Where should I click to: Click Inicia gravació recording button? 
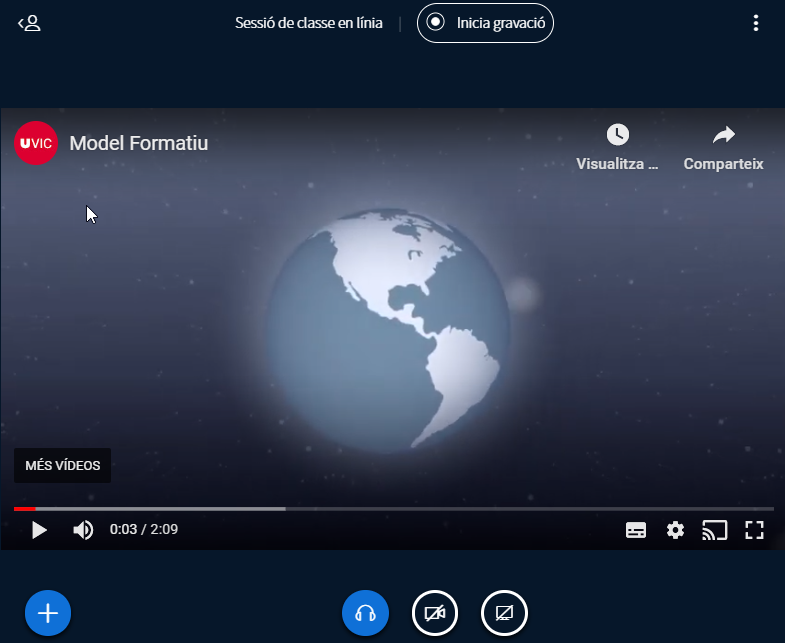pos(485,23)
